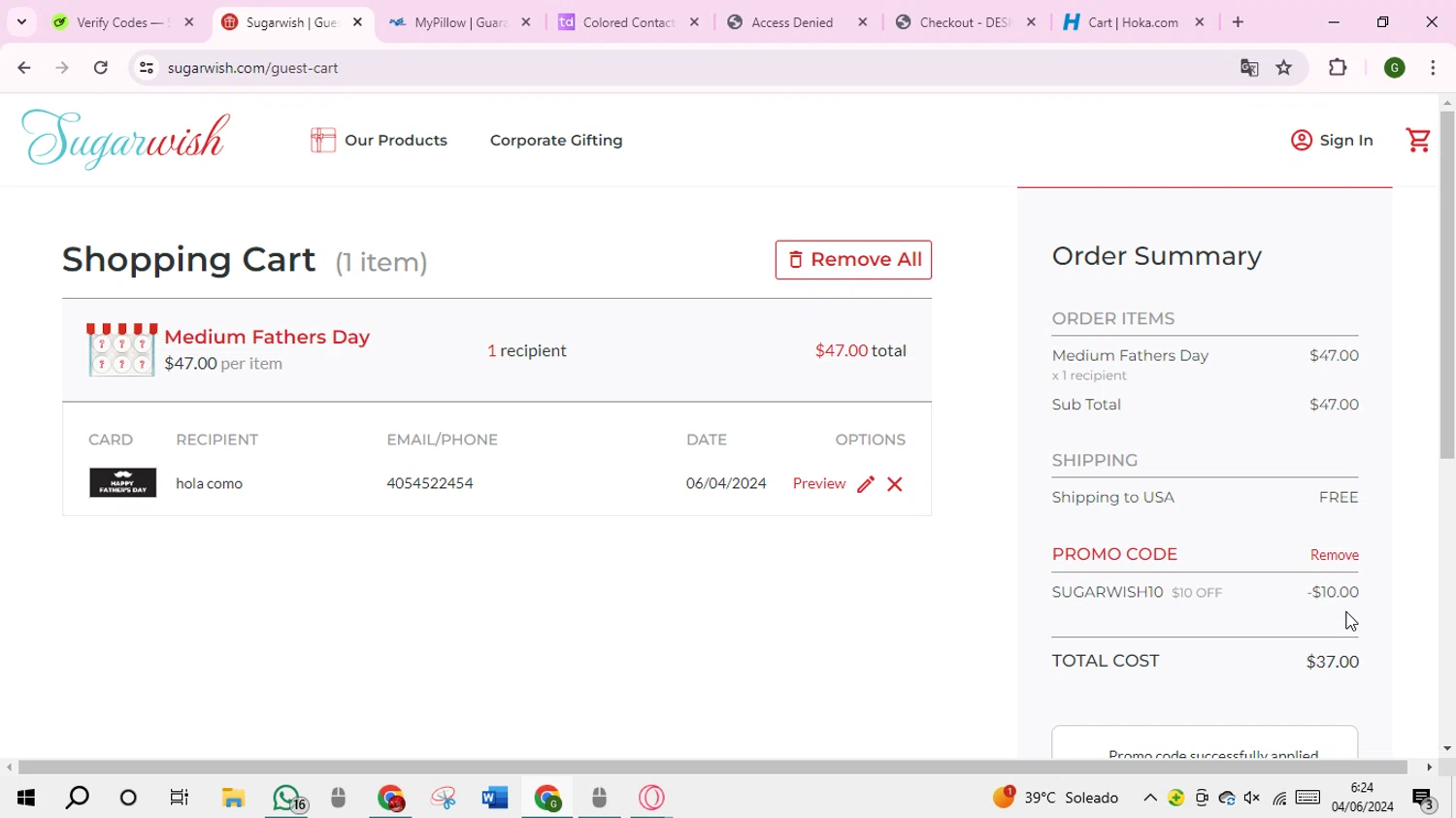Viewport: 1456px width, 818px height.
Task: Open the browser extensions puzzle icon
Action: [1338, 67]
